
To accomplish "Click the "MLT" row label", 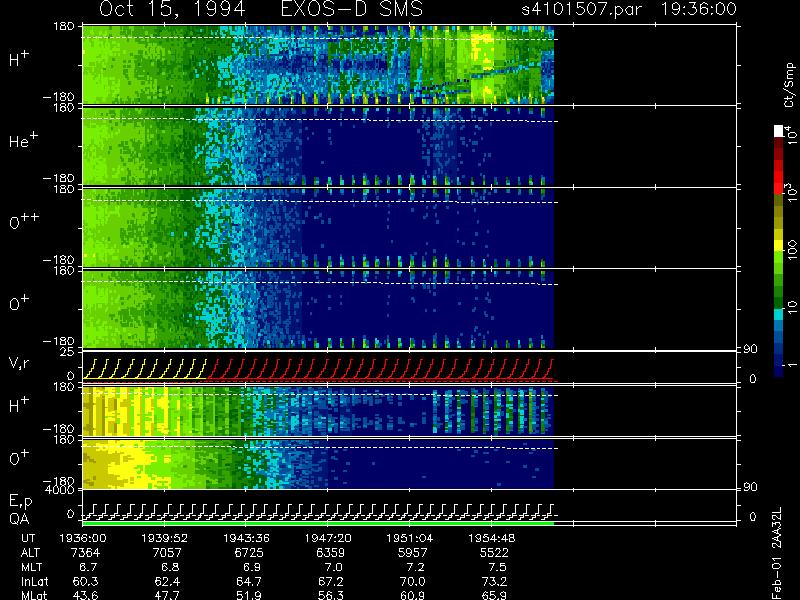I will point(31,567).
